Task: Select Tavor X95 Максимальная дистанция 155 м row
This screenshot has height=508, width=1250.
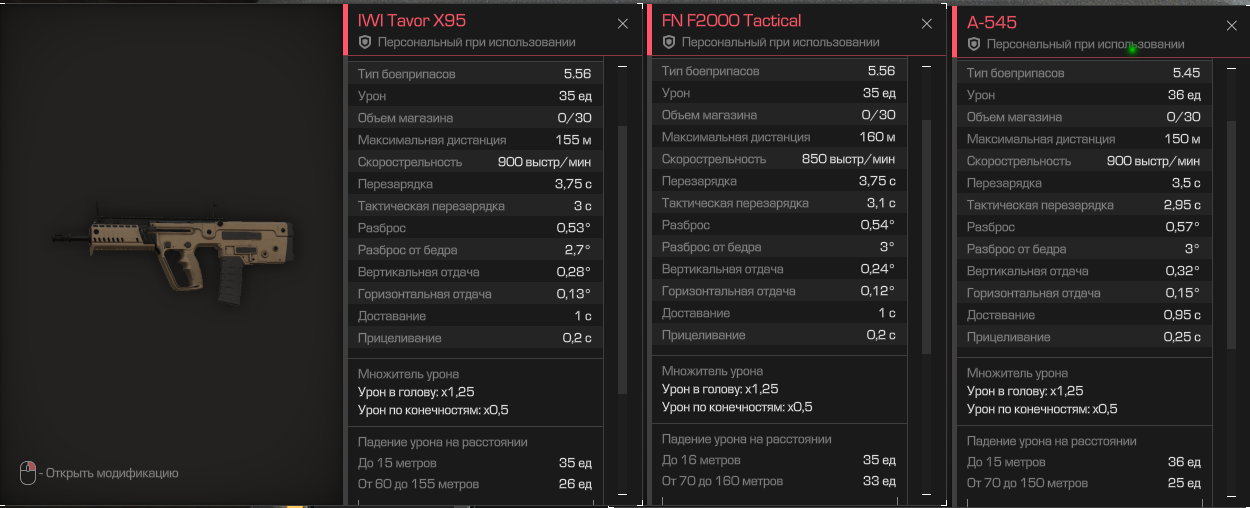Action: click(475, 140)
